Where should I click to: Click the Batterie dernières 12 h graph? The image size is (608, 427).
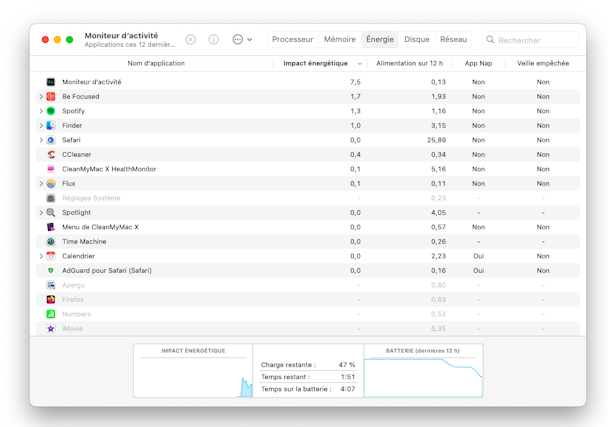pyautogui.click(x=423, y=371)
